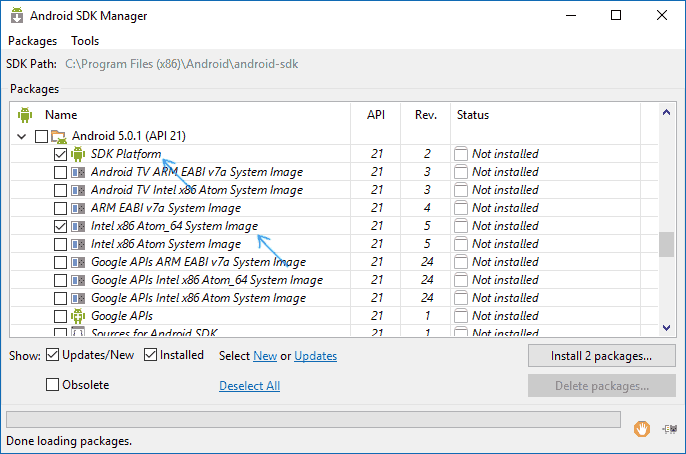Screen dimensions: 686x454
Task: Select the SDK Platform row name
Action: pos(126,154)
